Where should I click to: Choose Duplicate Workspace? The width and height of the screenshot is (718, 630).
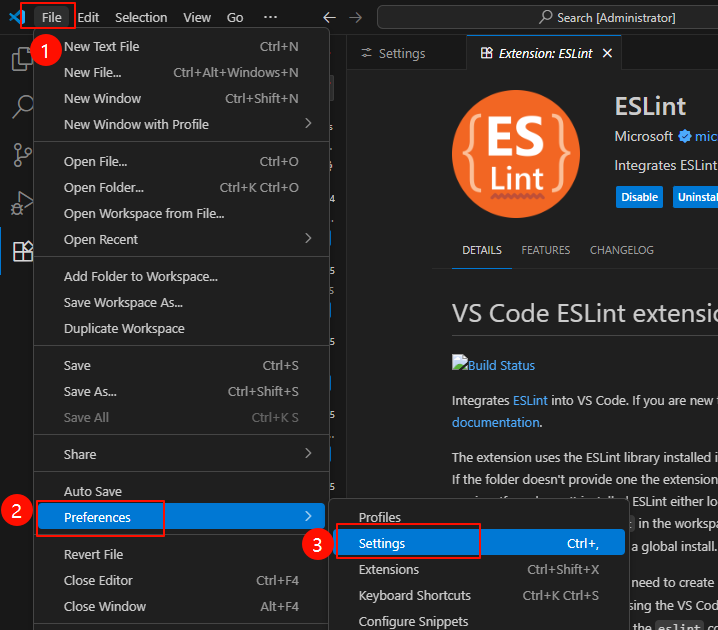click(x=181, y=329)
